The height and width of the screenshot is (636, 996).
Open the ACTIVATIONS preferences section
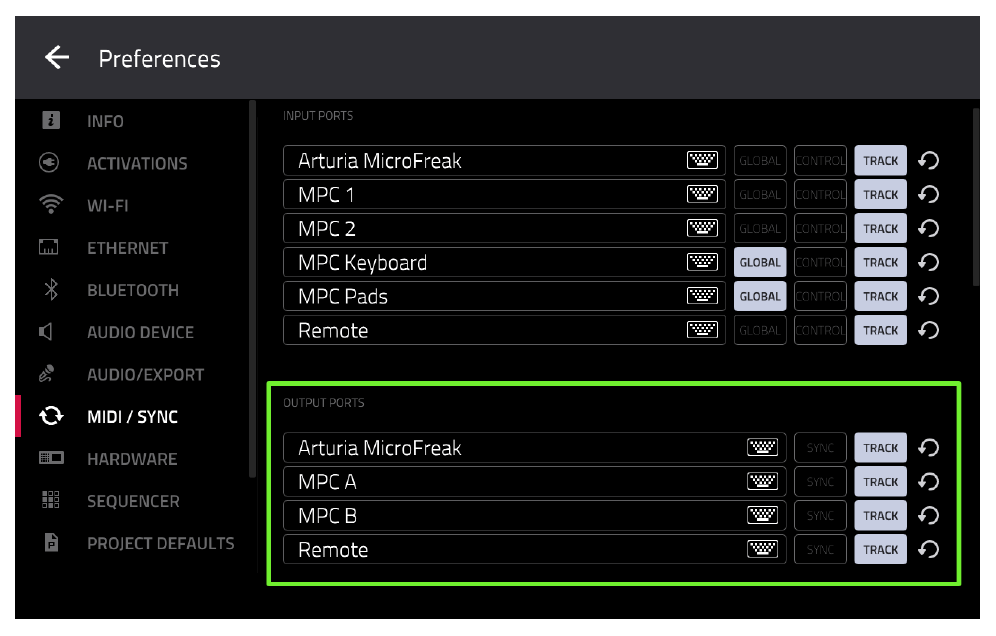pyautogui.click(x=113, y=163)
